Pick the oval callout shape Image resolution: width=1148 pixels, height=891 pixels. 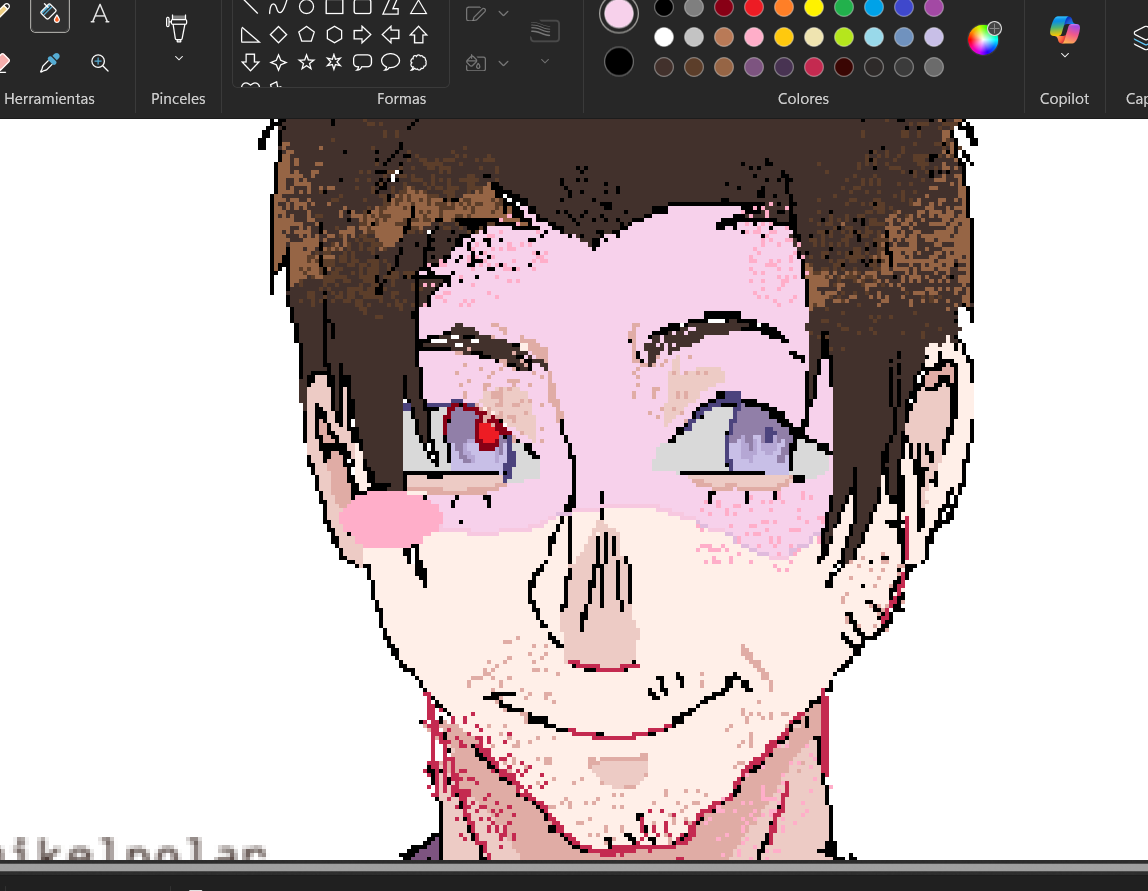click(390, 62)
